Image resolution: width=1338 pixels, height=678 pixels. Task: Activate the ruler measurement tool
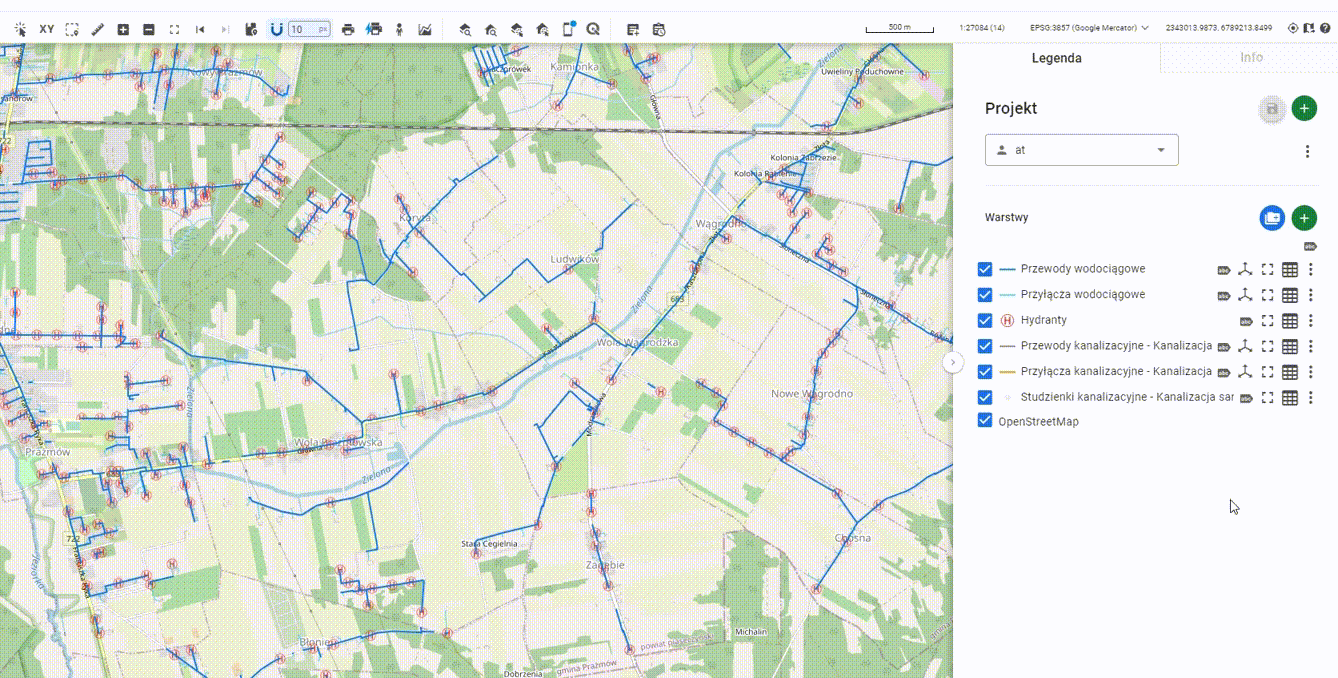click(97, 29)
